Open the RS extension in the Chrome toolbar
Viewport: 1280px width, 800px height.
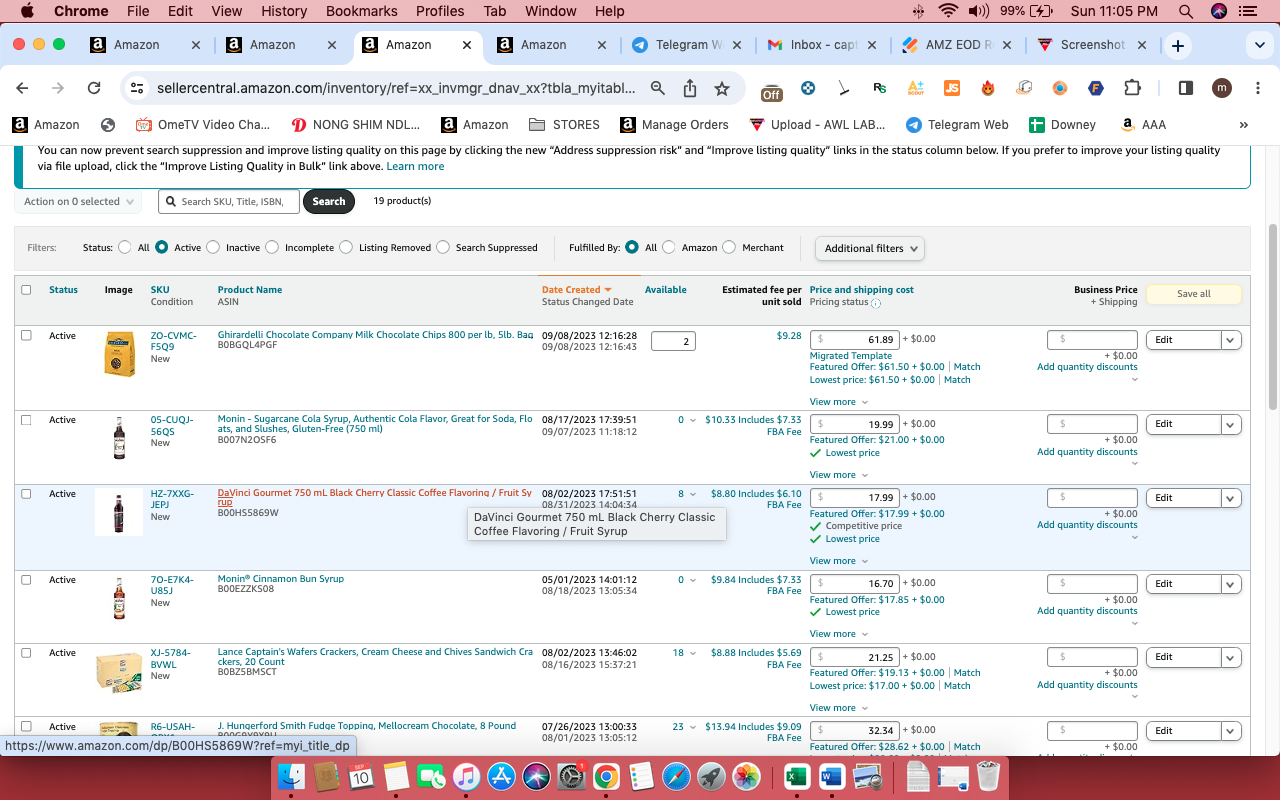click(x=879, y=88)
